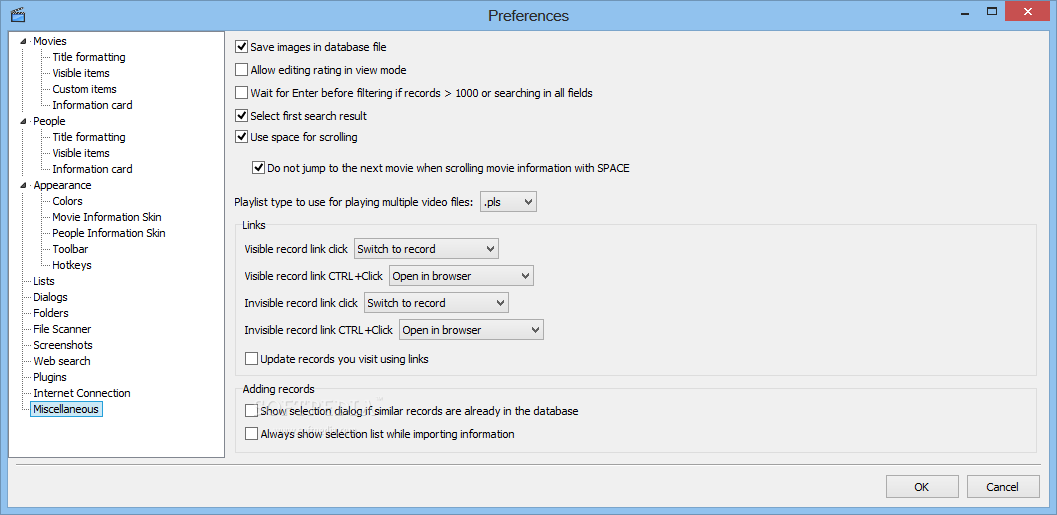Enable Update records you visit using links
This screenshot has height=515, width=1057.
251,359
